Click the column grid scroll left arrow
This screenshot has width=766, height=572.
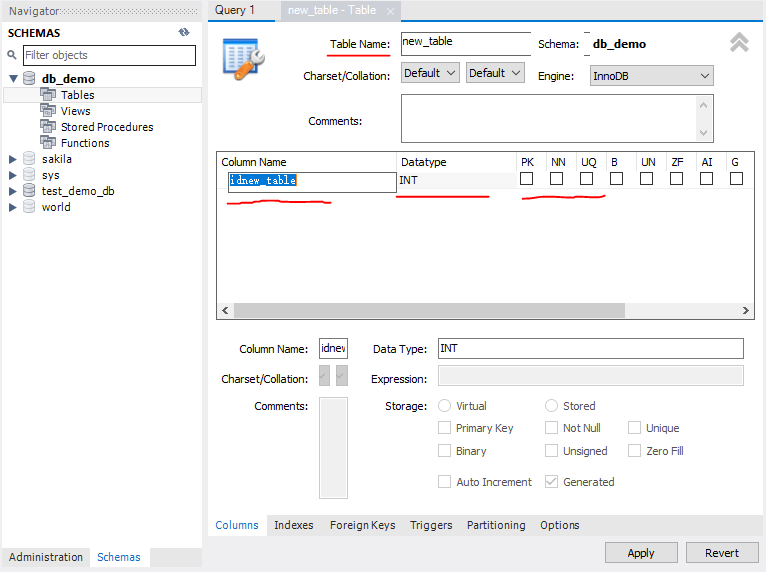coord(225,310)
